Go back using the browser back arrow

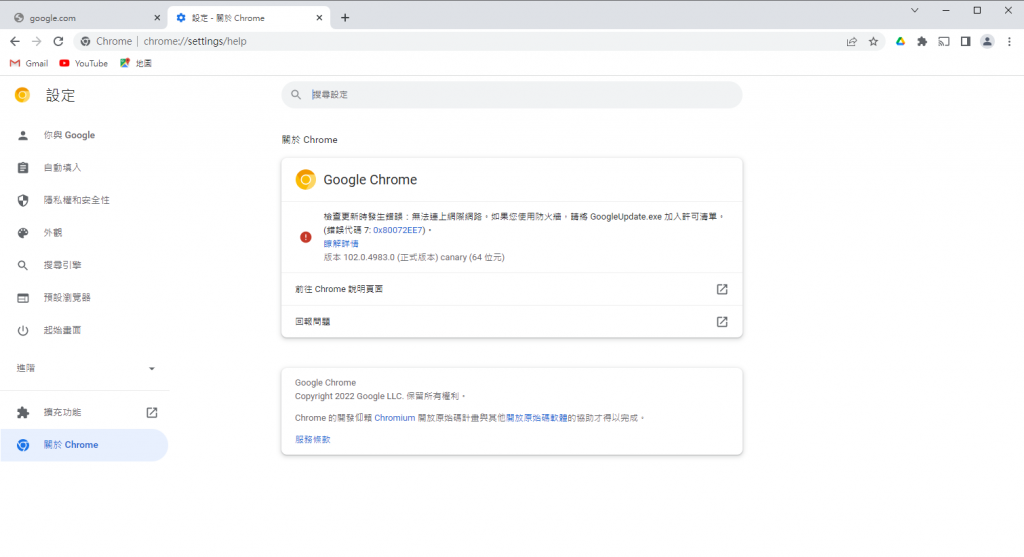[x=15, y=41]
